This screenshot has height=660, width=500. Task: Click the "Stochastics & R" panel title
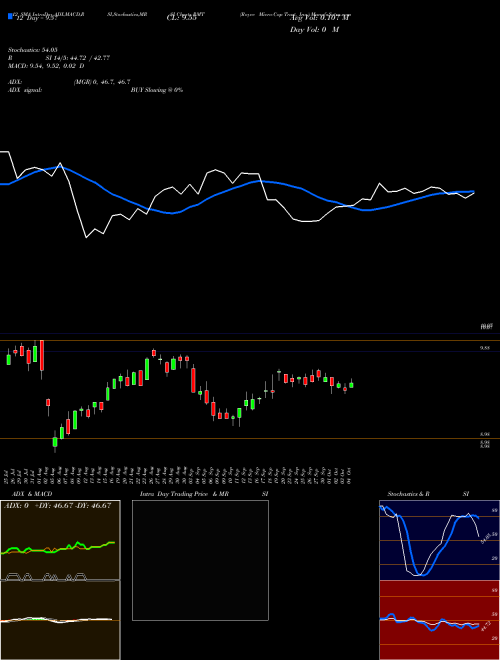pyautogui.click(x=409, y=494)
